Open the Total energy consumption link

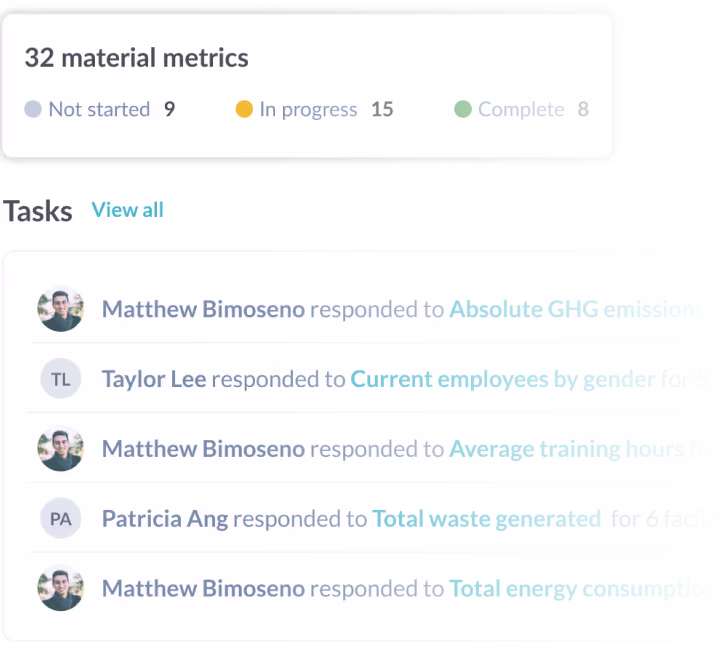pyautogui.click(x=580, y=589)
